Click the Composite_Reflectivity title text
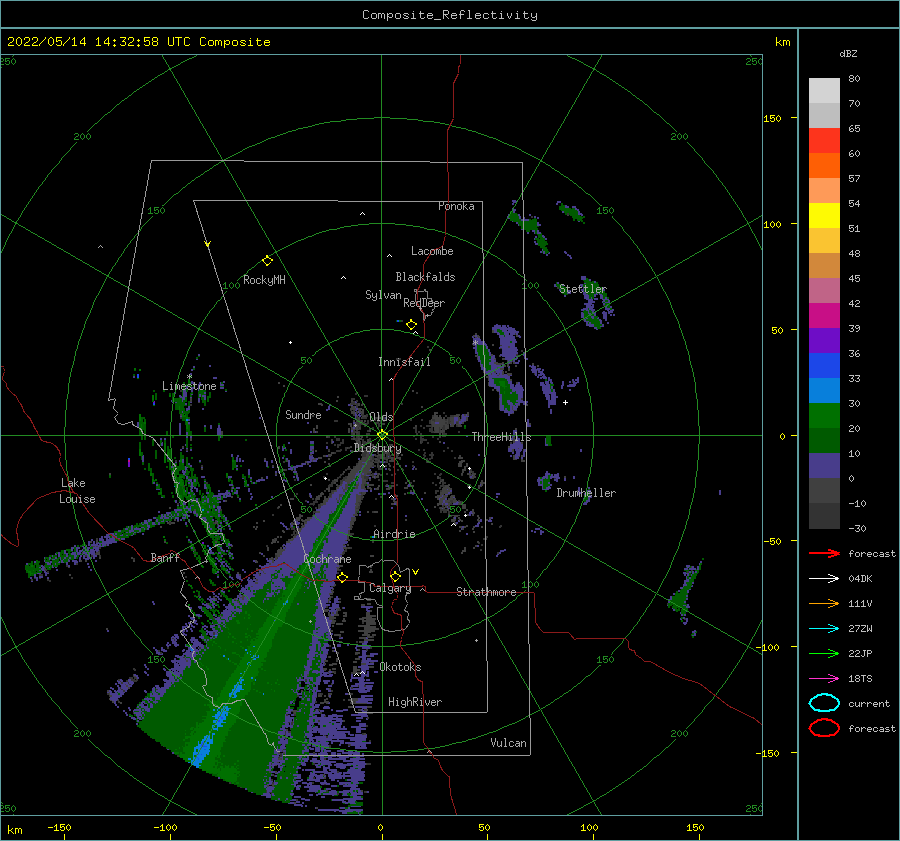Screen dimensions: 900x841 point(450,15)
